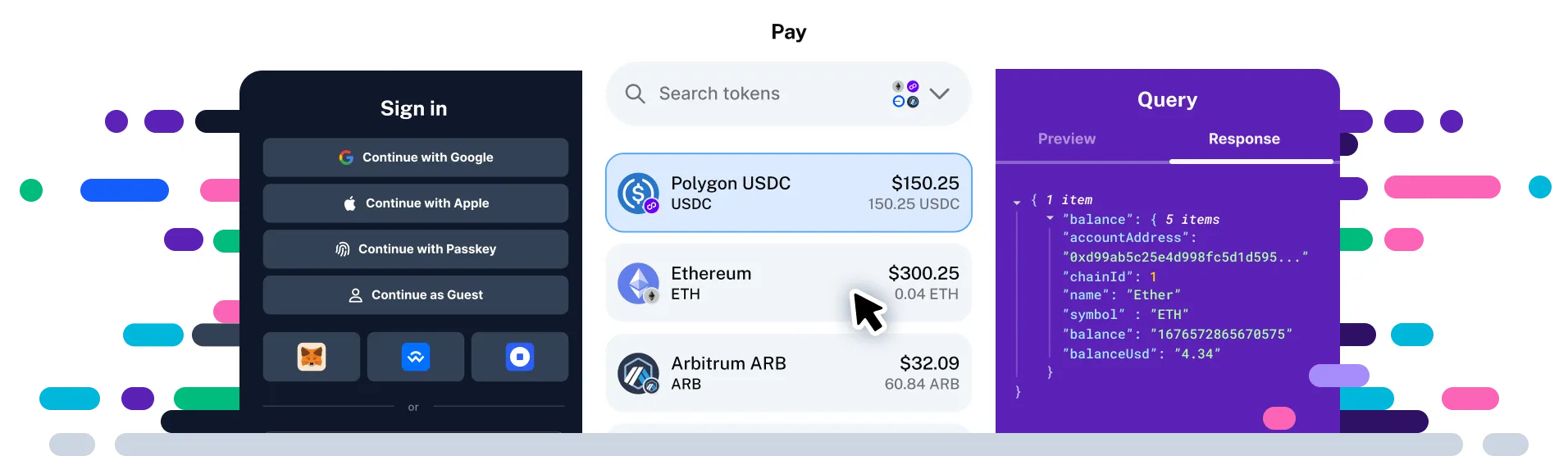Image resolution: width=1568 pixels, height=456 pixels.
Task: Click the Ethereum token logo
Action: [x=639, y=283]
